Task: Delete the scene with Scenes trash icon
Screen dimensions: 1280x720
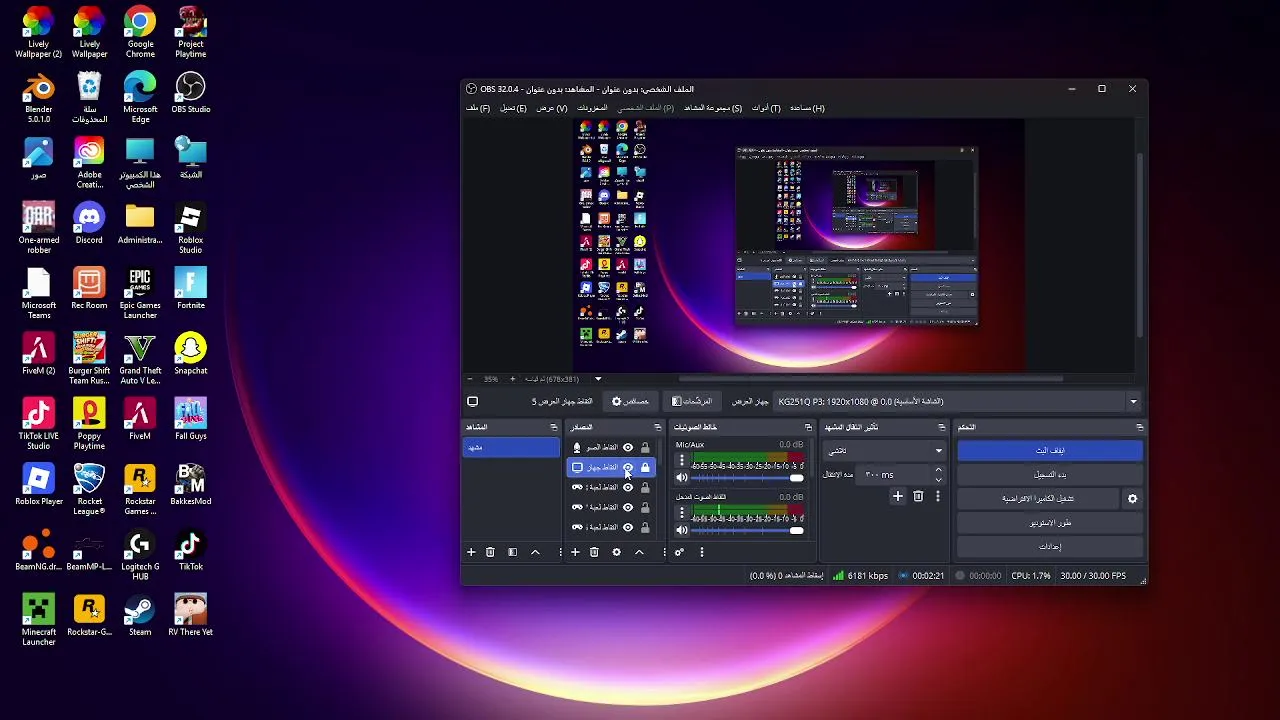Action: [x=490, y=552]
